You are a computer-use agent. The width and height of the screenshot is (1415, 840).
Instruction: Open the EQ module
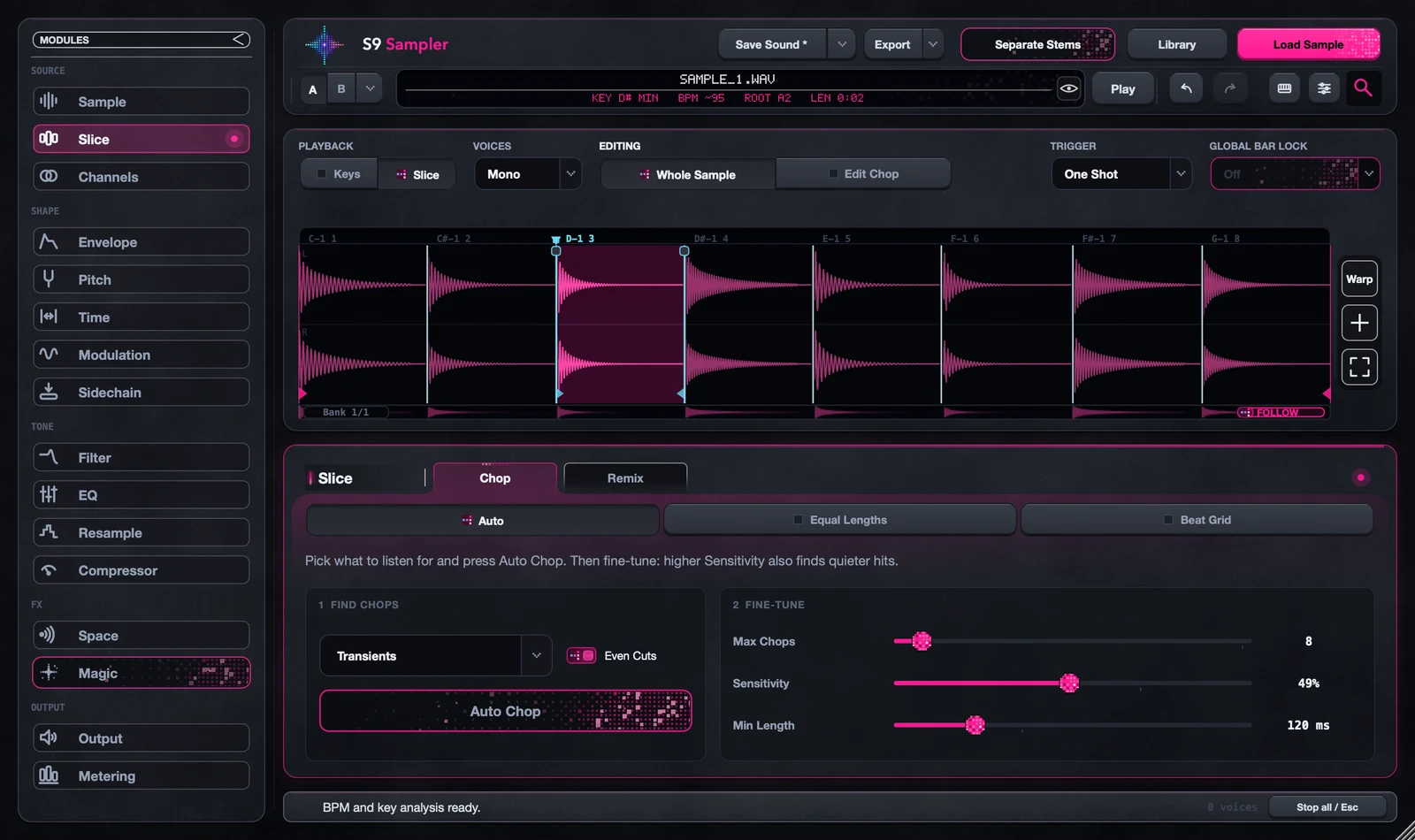[141, 495]
